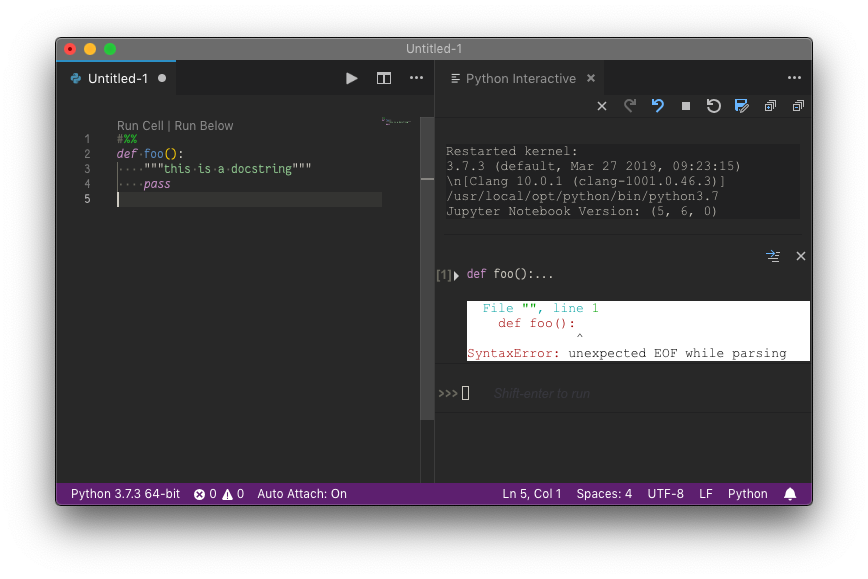Collapse all cell inputs
This screenshot has height=579, width=868.
(797, 105)
